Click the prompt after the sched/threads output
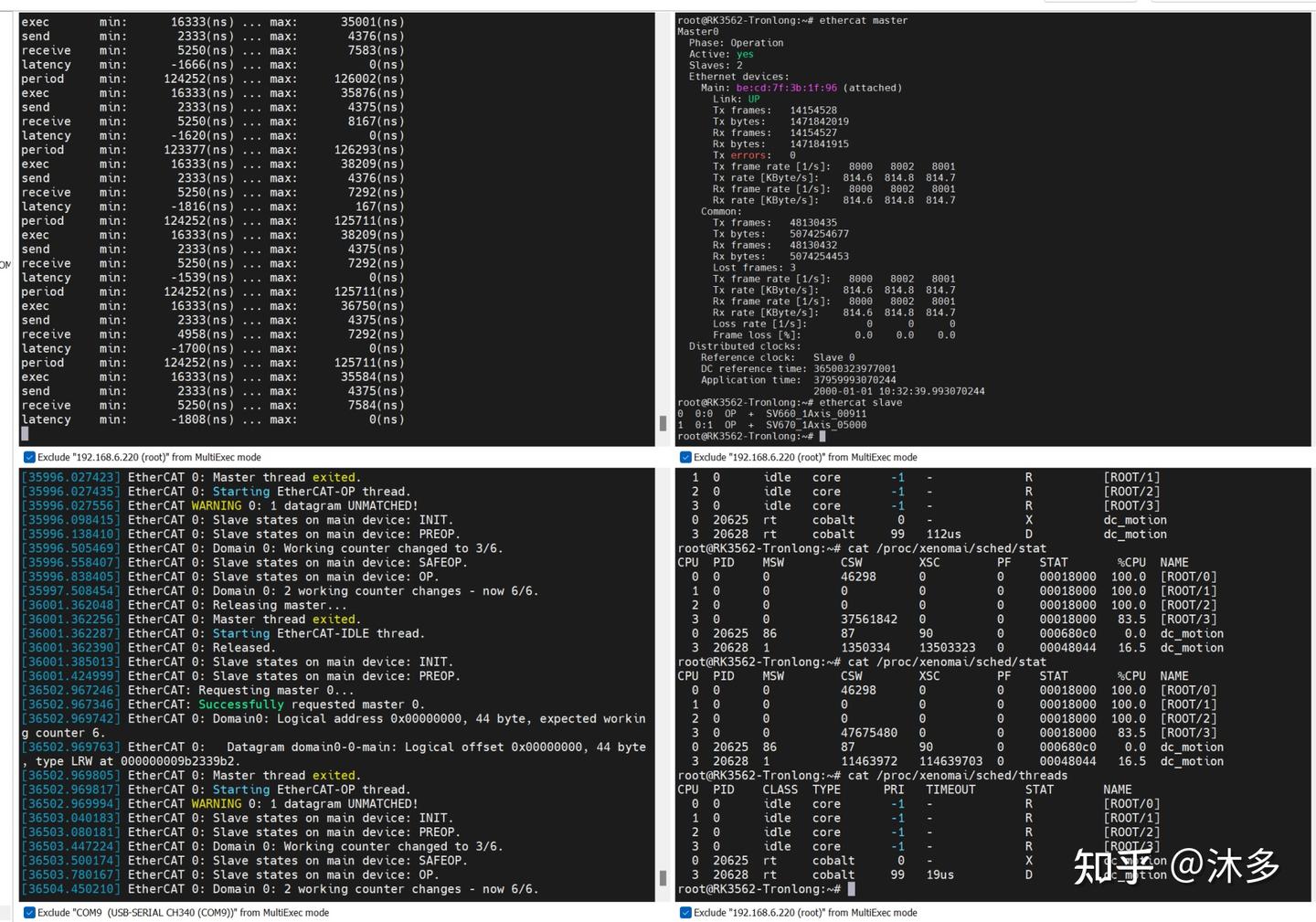Screen dimensions: 1316x922 (853, 888)
